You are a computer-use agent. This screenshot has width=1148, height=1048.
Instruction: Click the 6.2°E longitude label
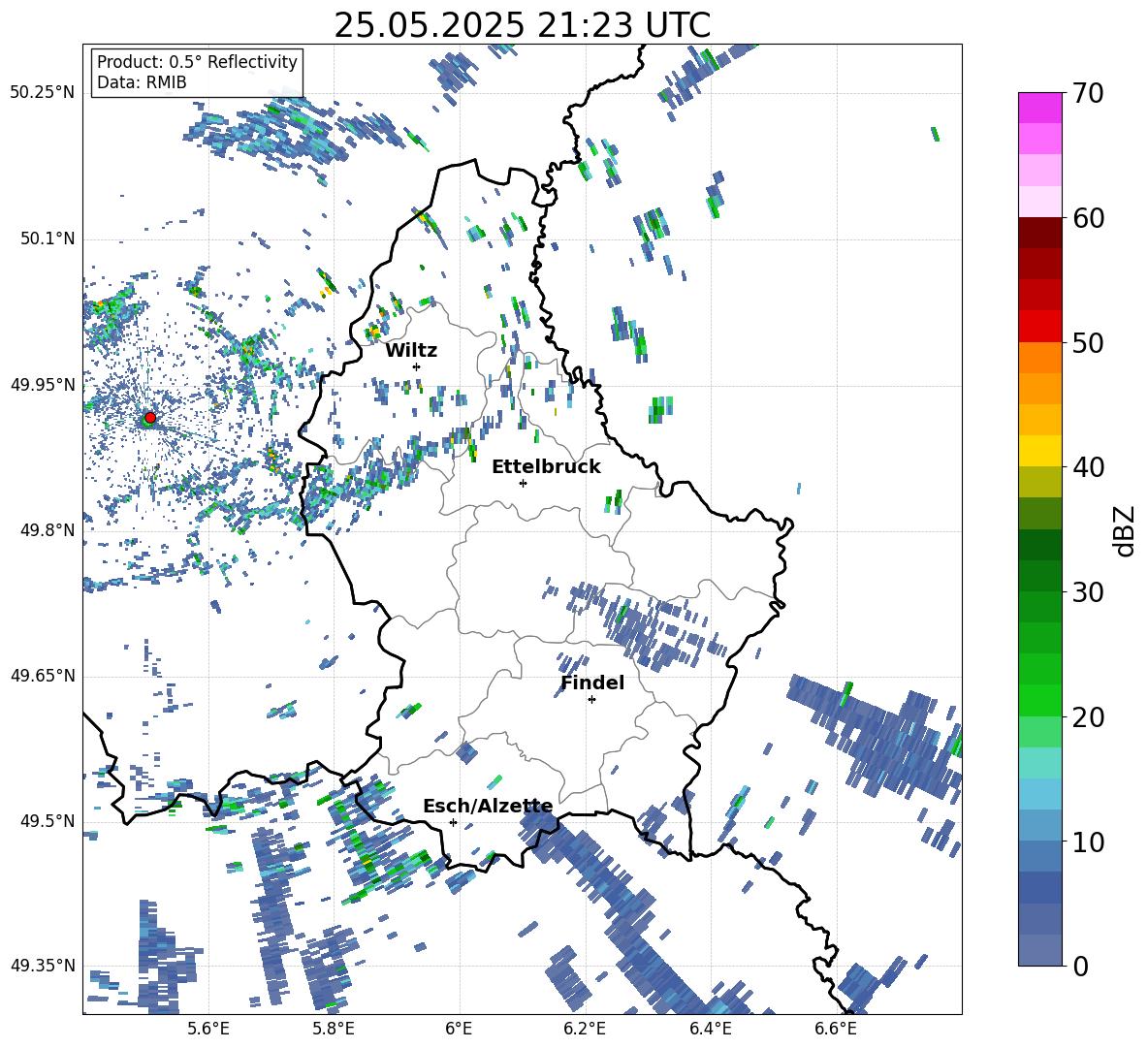585,1029
